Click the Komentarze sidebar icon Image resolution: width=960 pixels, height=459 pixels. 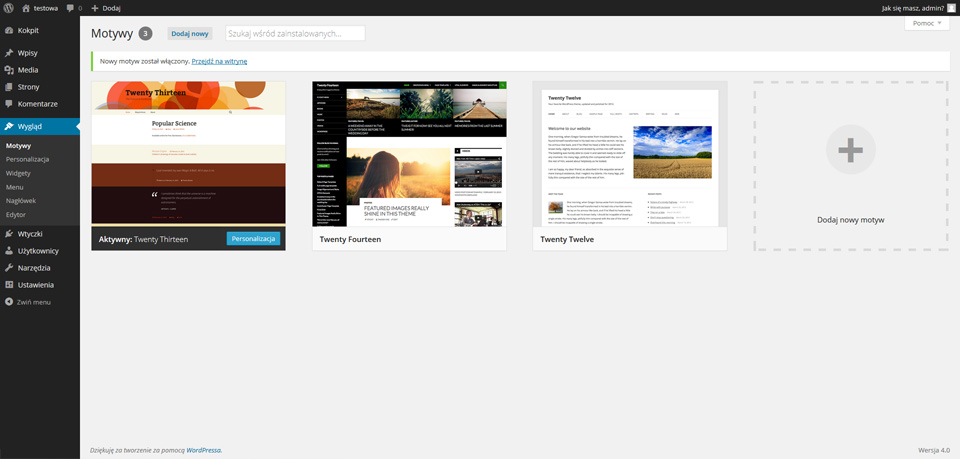(9, 104)
